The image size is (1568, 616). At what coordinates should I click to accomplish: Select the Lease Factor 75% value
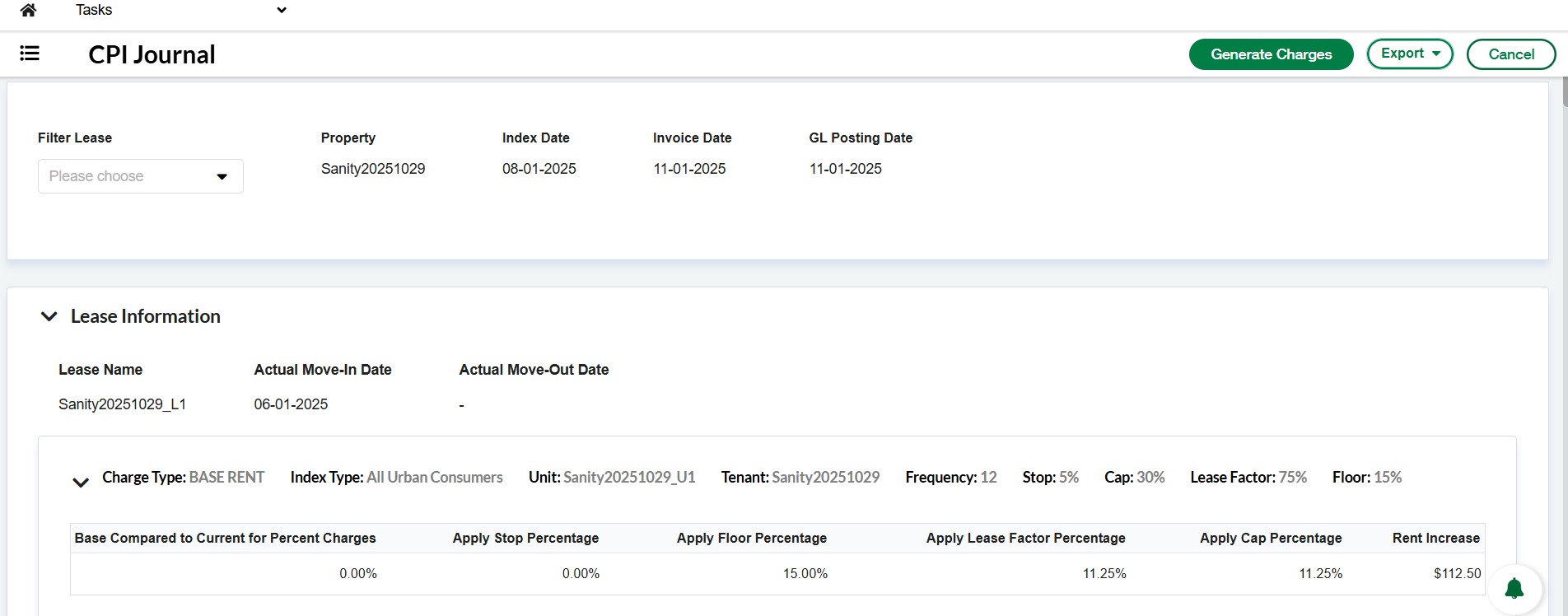(x=1293, y=478)
